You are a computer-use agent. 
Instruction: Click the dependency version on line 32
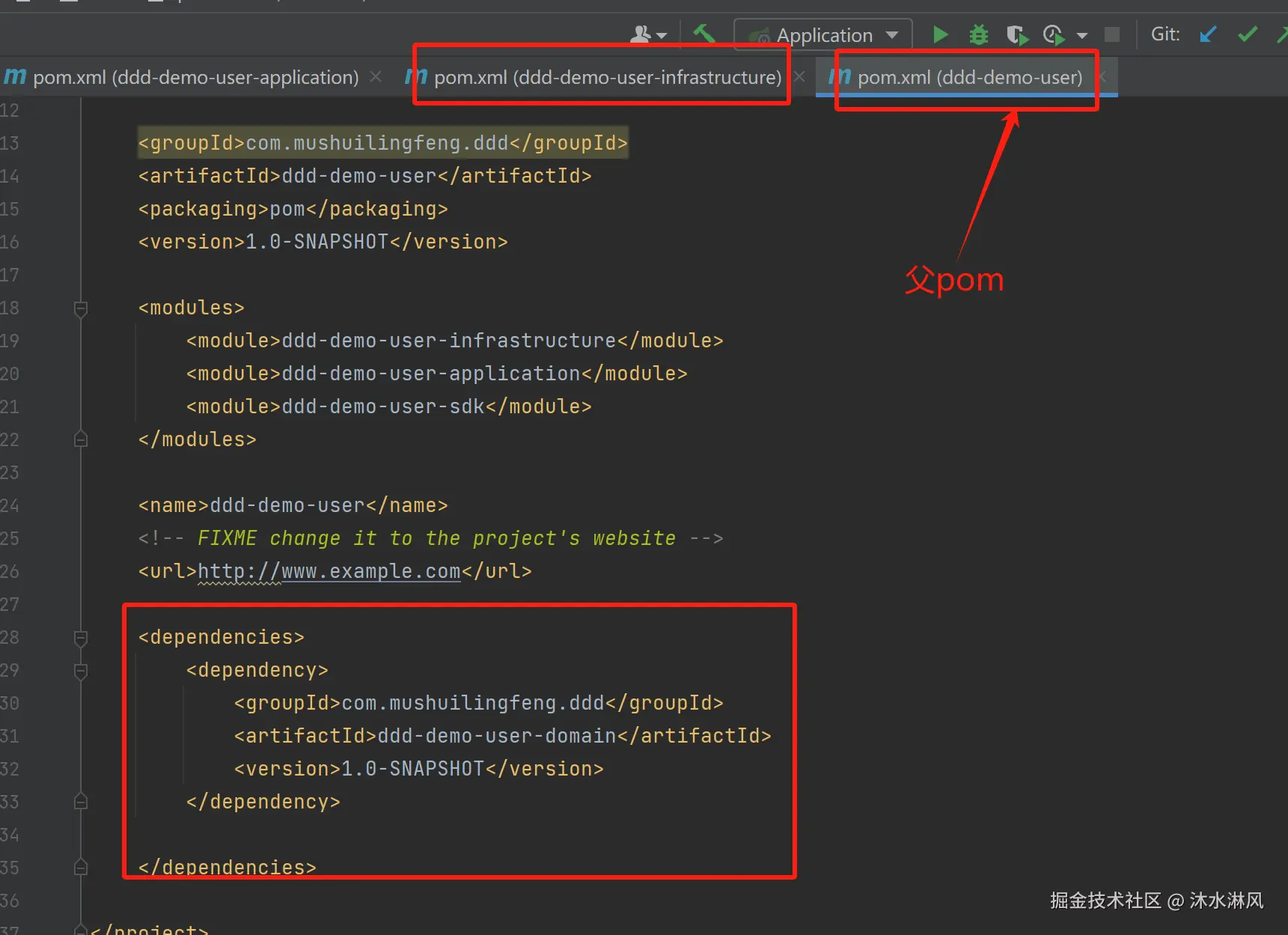tap(419, 769)
